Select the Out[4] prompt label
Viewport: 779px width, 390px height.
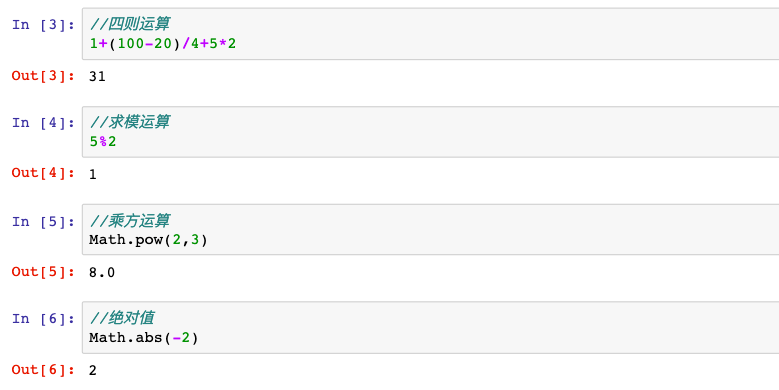(x=43, y=173)
